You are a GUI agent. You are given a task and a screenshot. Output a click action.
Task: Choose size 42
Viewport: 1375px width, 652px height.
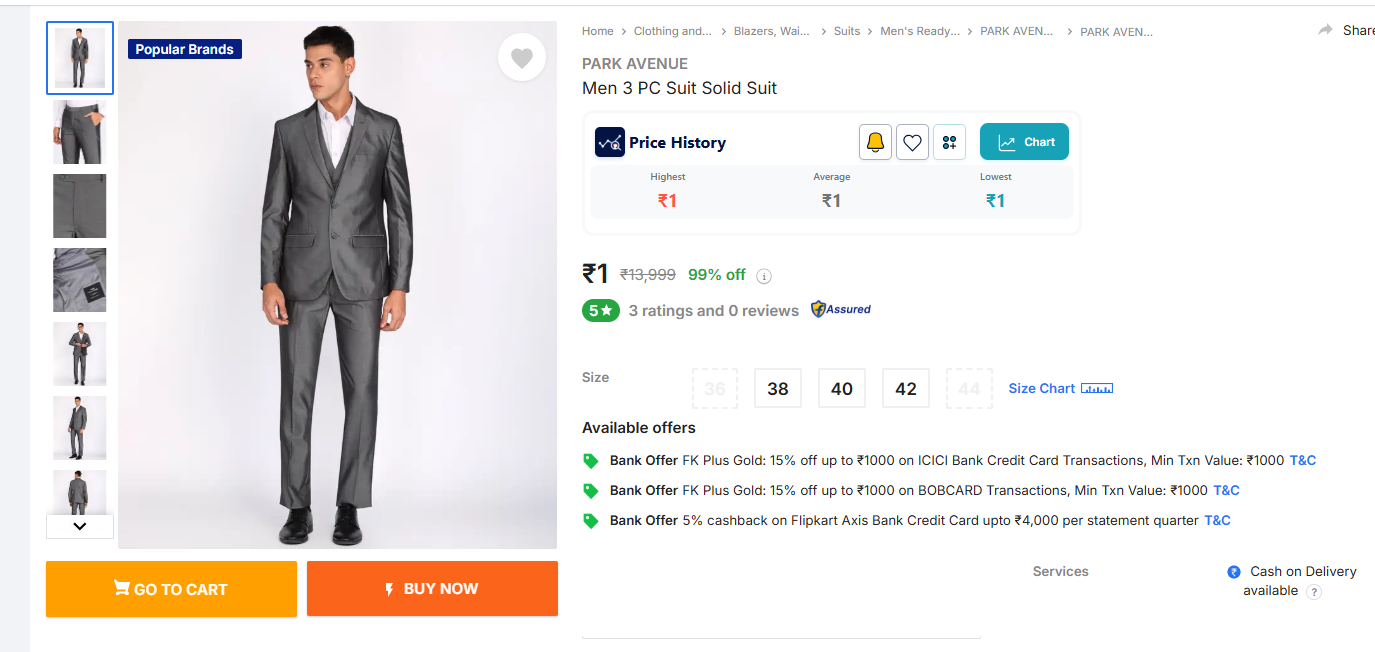click(906, 389)
